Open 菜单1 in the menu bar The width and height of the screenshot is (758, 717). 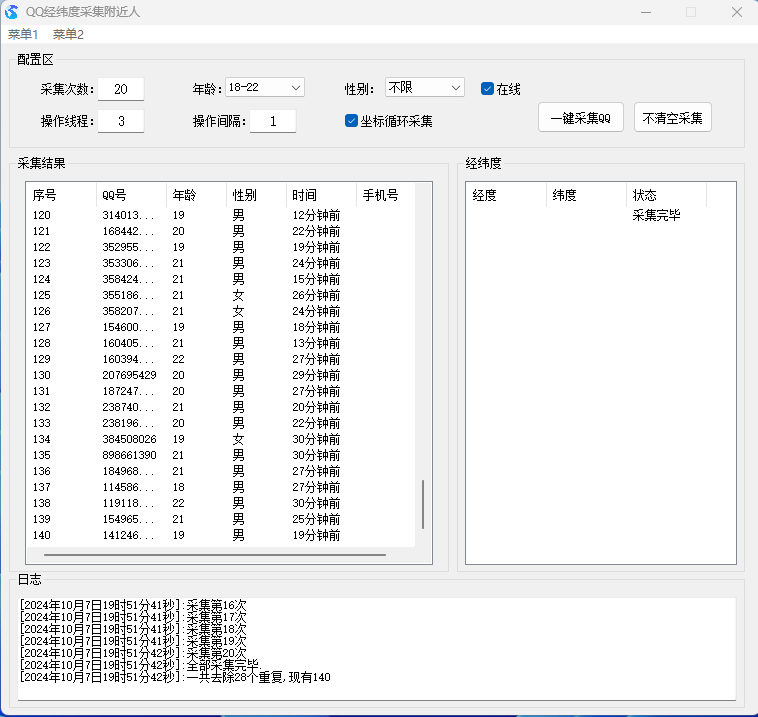(23, 34)
